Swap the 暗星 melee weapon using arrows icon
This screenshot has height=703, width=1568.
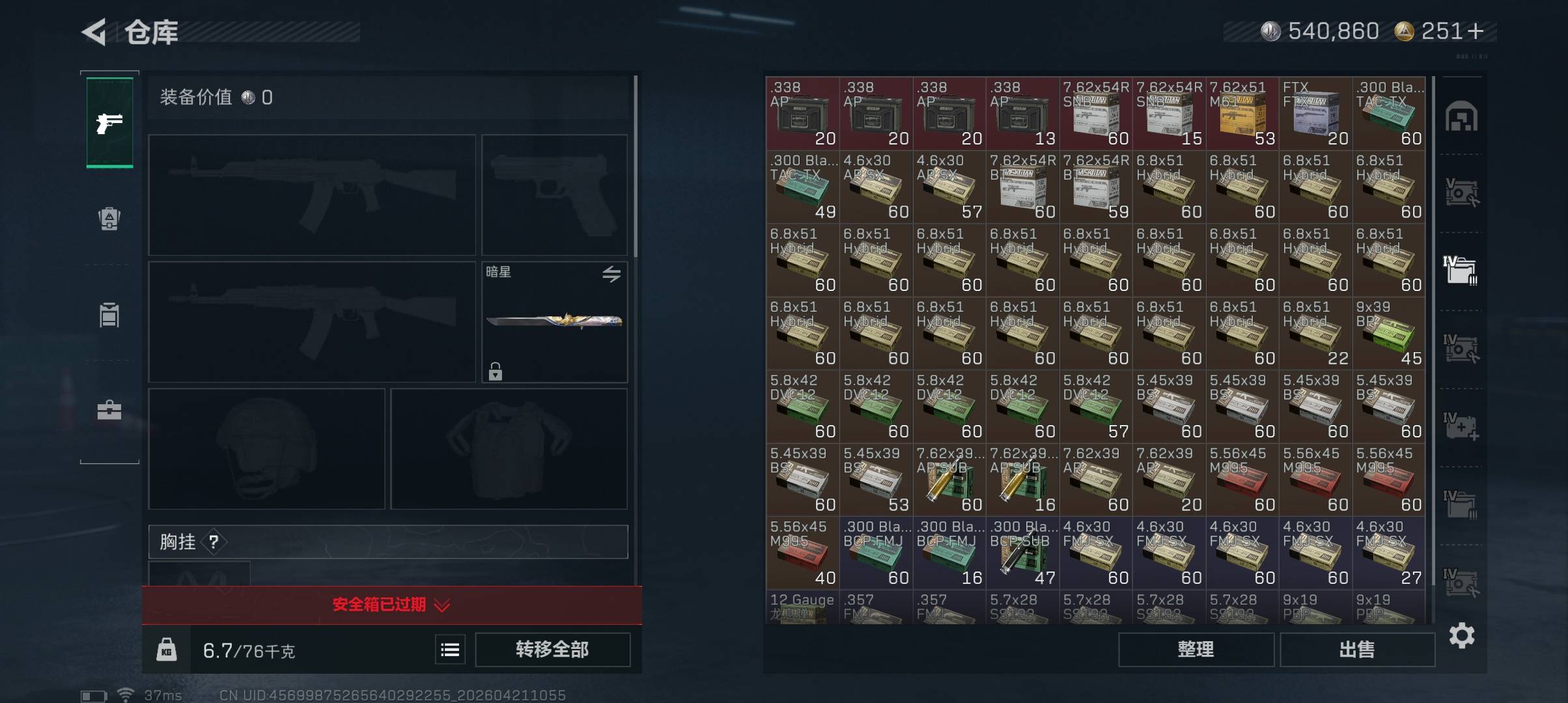tap(611, 274)
